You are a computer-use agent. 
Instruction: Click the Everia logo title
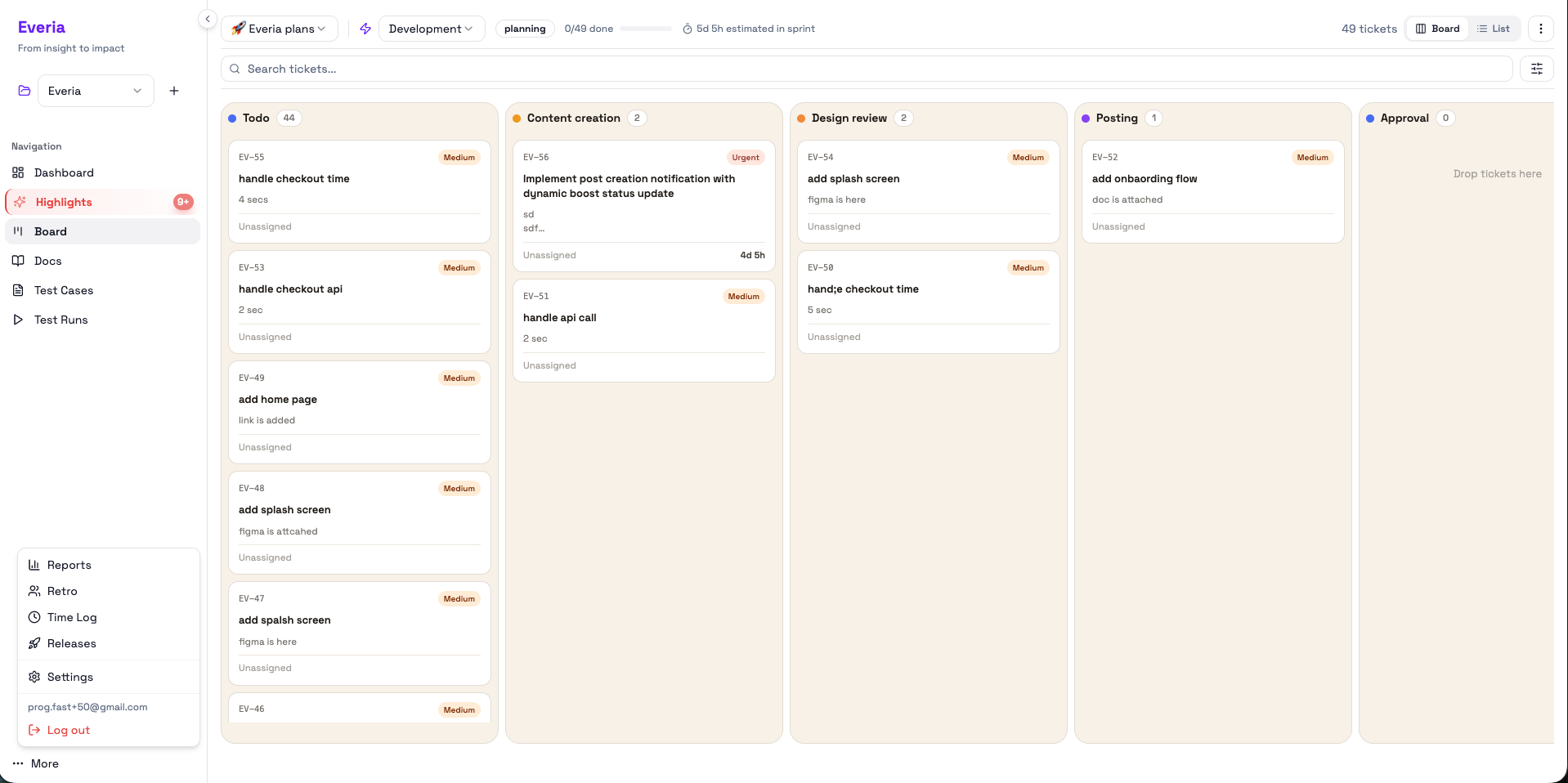(x=42, y=27)
